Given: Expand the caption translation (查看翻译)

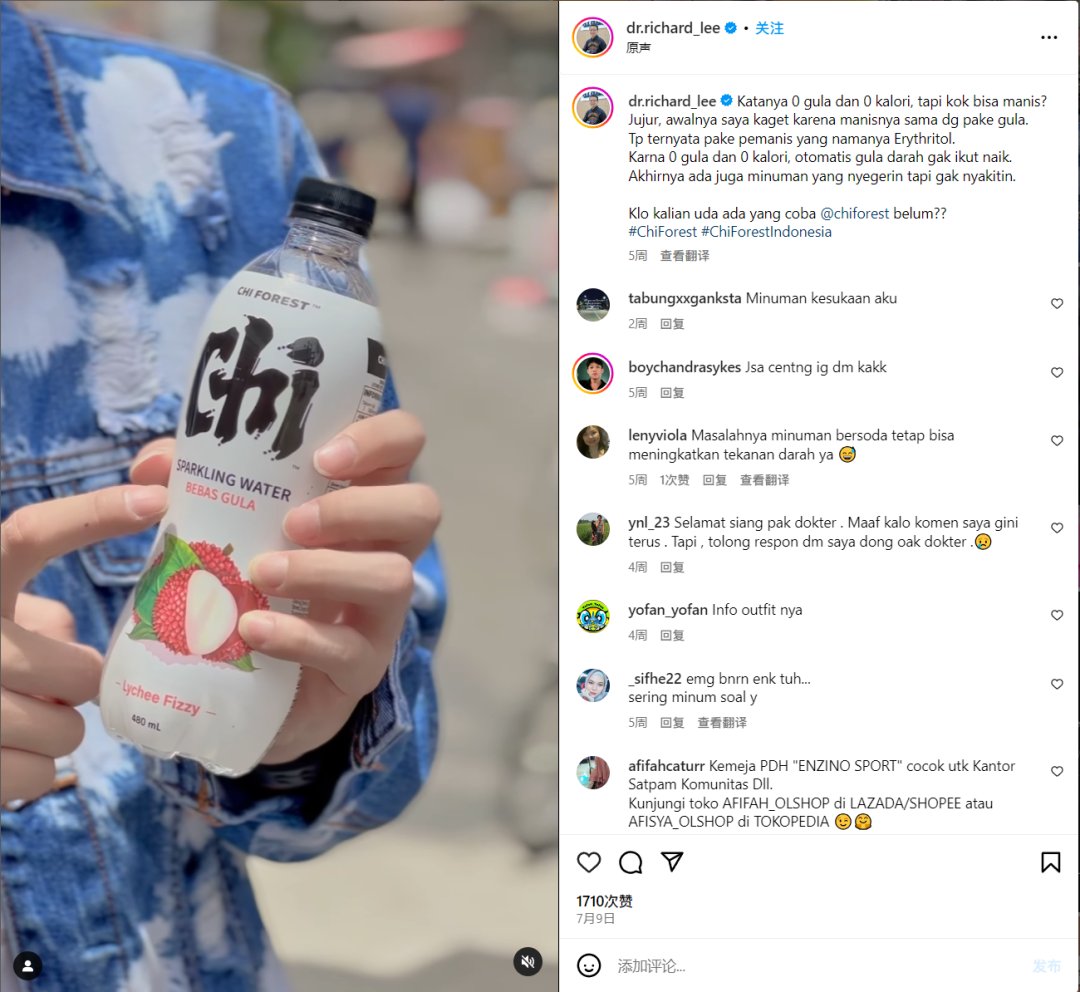Looking at the screenshot, I should click(x=685, y=256).
